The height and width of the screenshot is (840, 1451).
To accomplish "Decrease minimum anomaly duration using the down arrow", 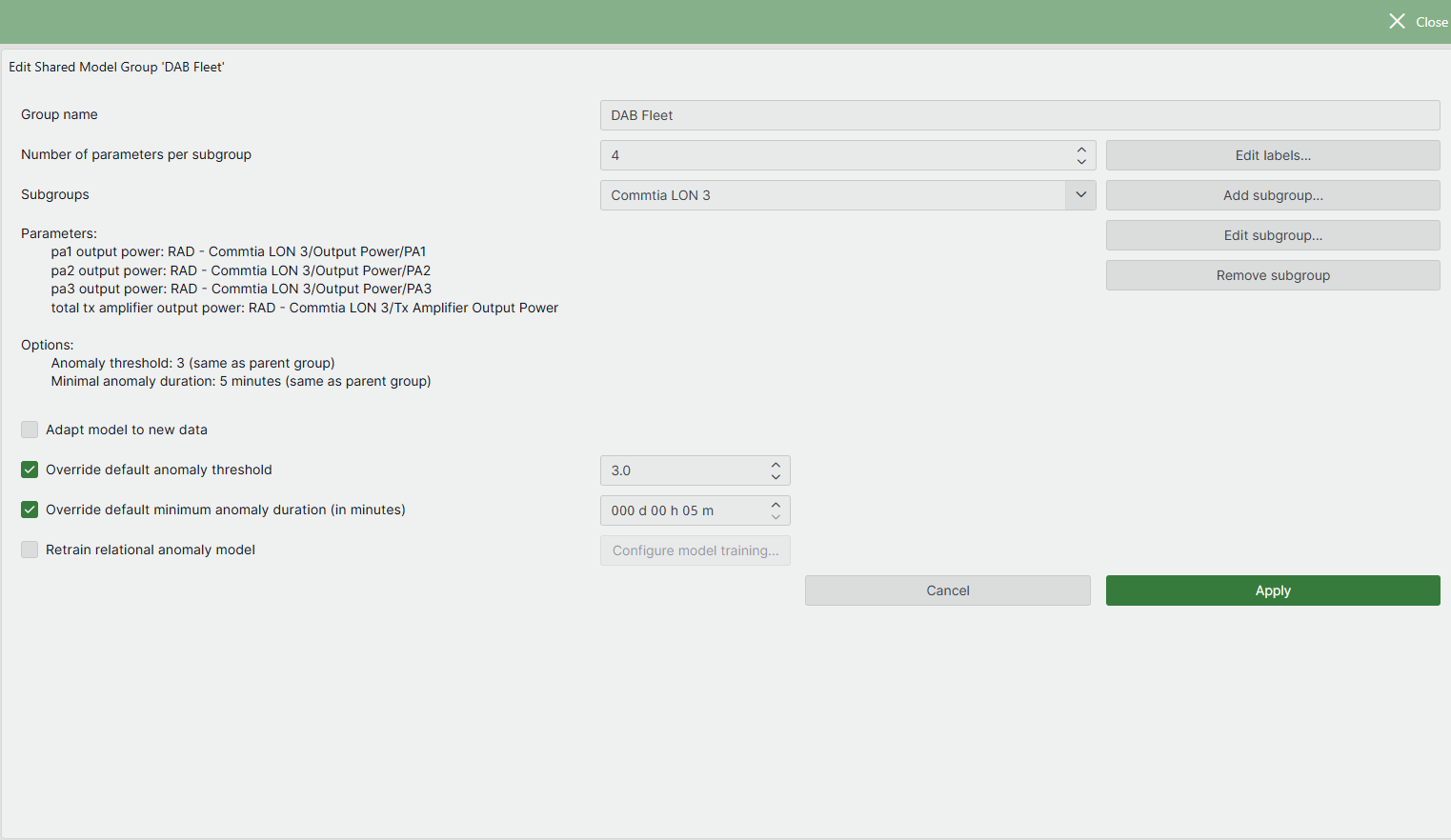I will (776, 516).
